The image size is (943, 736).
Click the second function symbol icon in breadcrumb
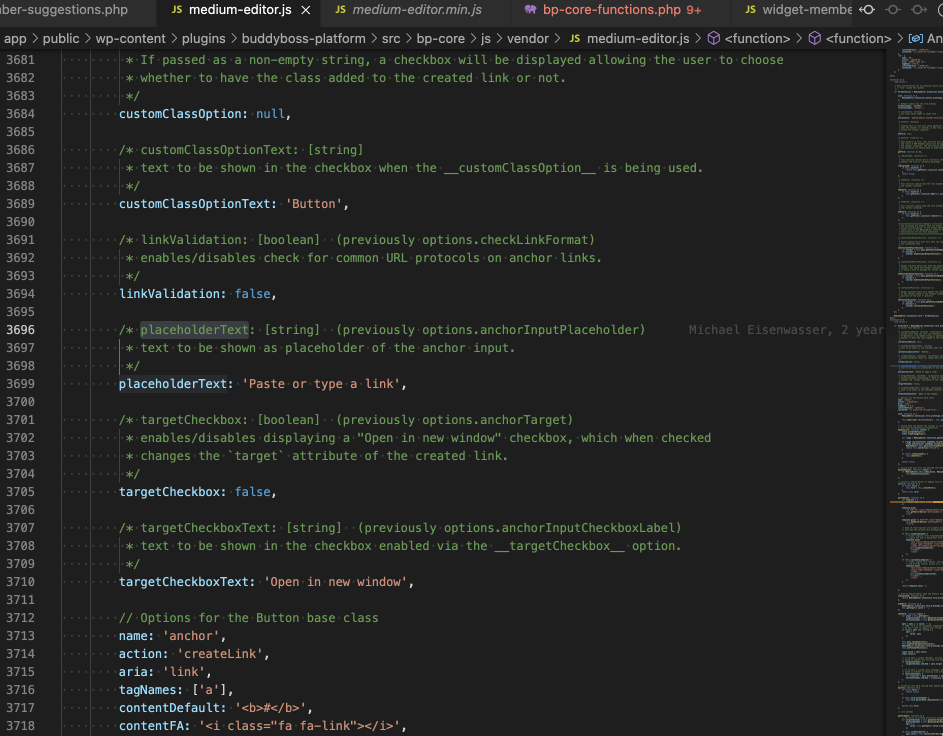[815, 39]
